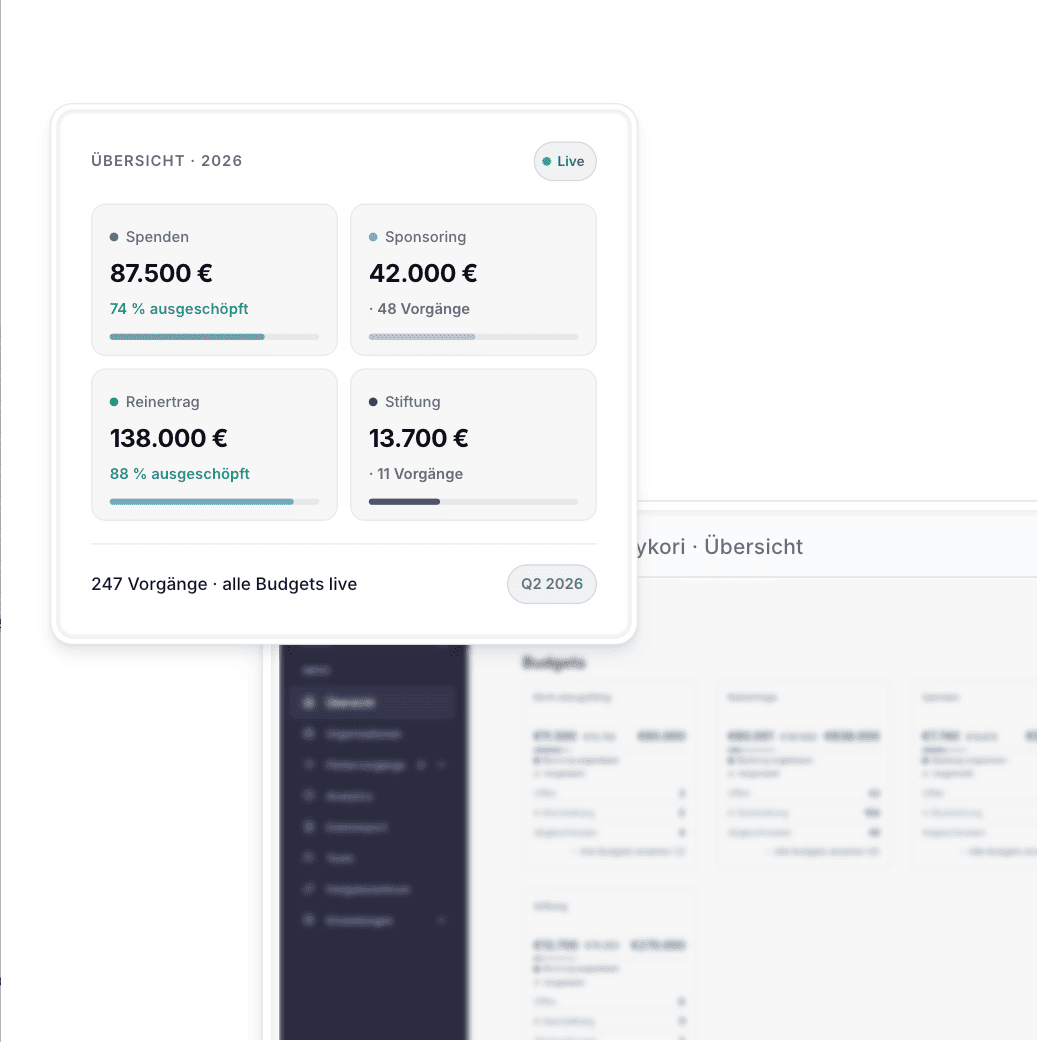Click the green dot in Live badge
Screen dimensions: 1037x1042
pos(546,161)
